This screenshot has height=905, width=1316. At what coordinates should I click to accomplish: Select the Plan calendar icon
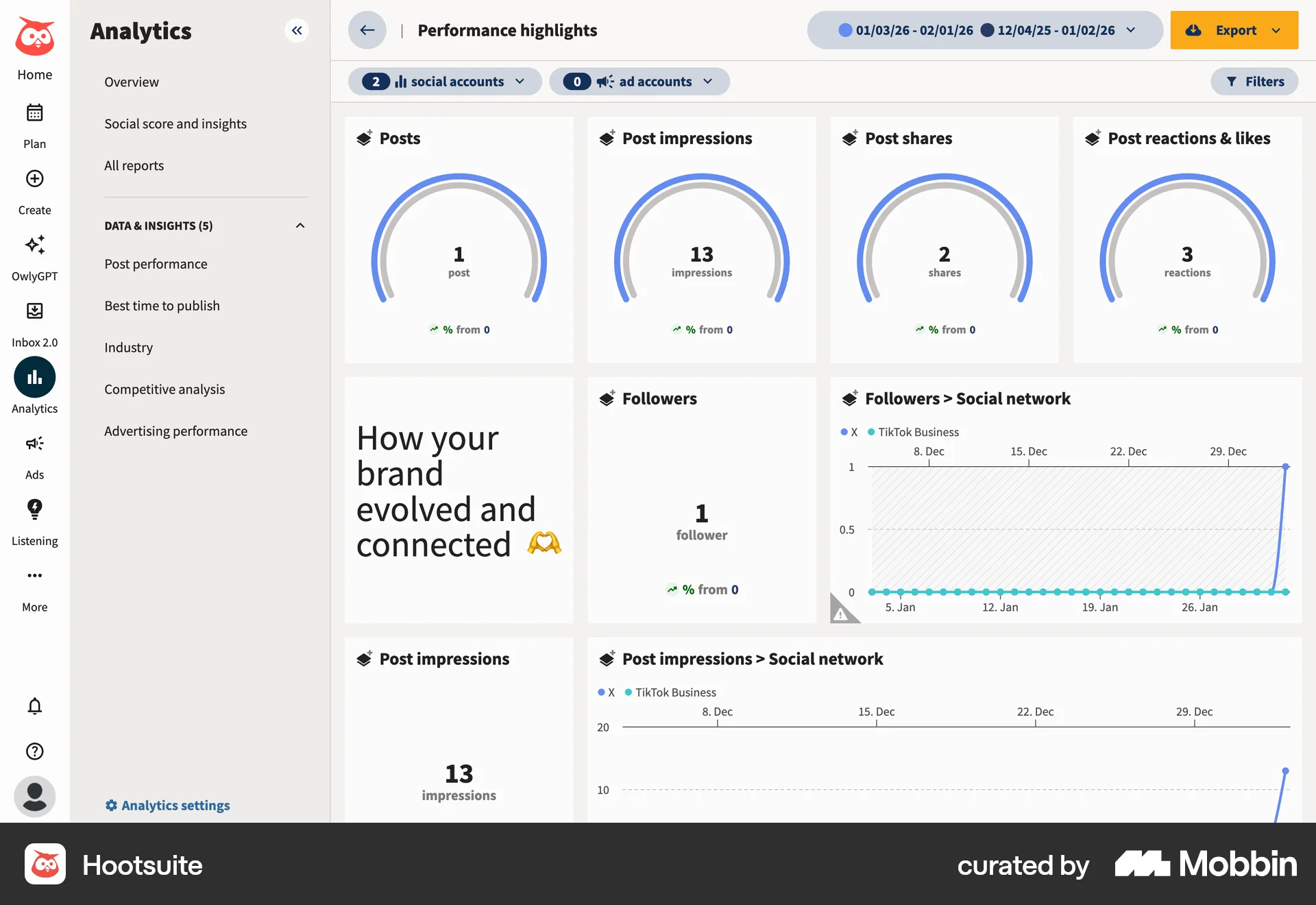pyautogui.click(x=34, y=113)
